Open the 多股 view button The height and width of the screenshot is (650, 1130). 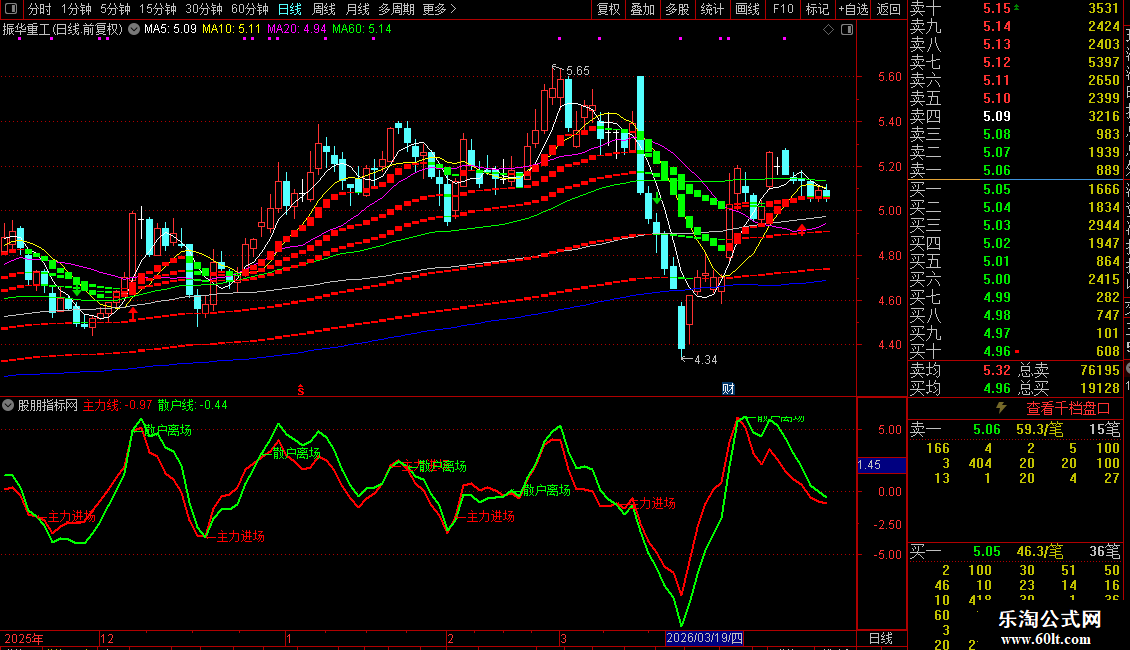click(x=677, y=9)
